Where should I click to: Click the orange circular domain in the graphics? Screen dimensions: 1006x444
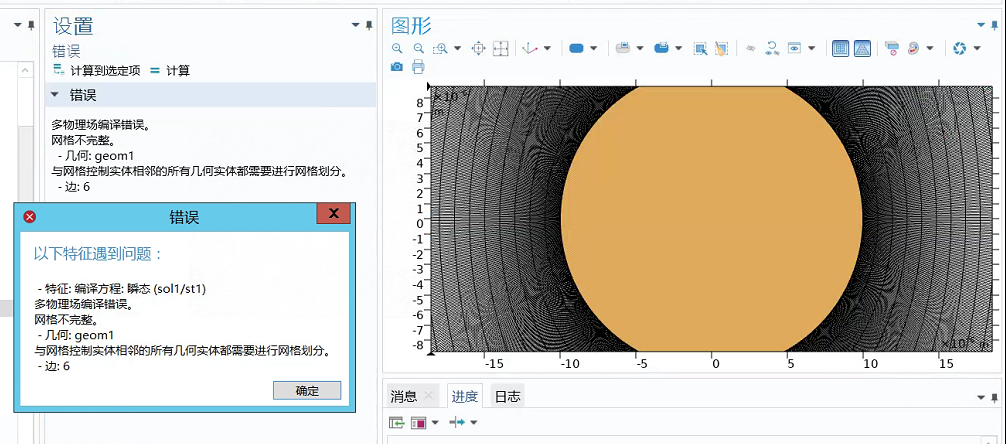point(712,218)
